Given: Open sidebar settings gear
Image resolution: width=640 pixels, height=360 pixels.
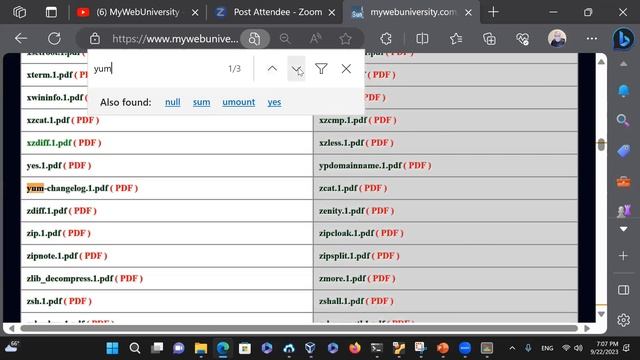Looking at the screenshot, I should (x=623, y=320).
